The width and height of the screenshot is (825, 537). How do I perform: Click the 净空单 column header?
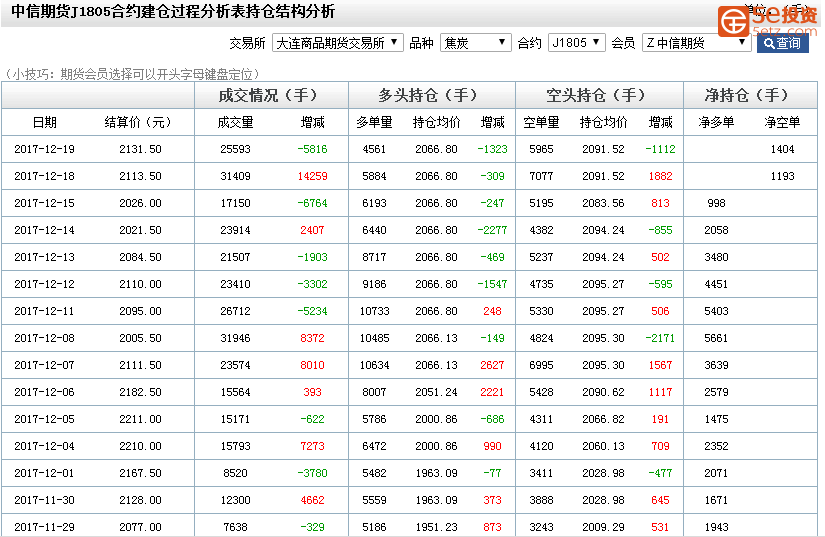click(782, 123)
